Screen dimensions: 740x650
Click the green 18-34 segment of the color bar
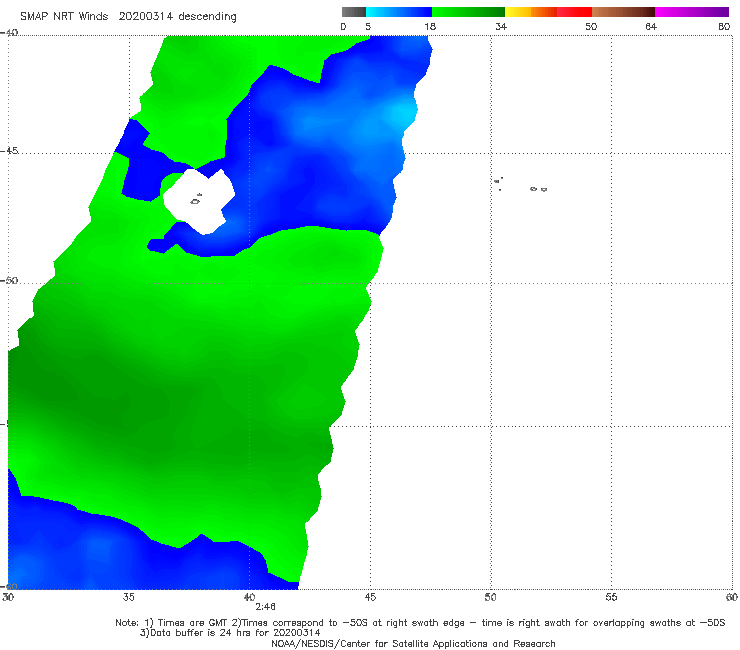pos(468,12)
